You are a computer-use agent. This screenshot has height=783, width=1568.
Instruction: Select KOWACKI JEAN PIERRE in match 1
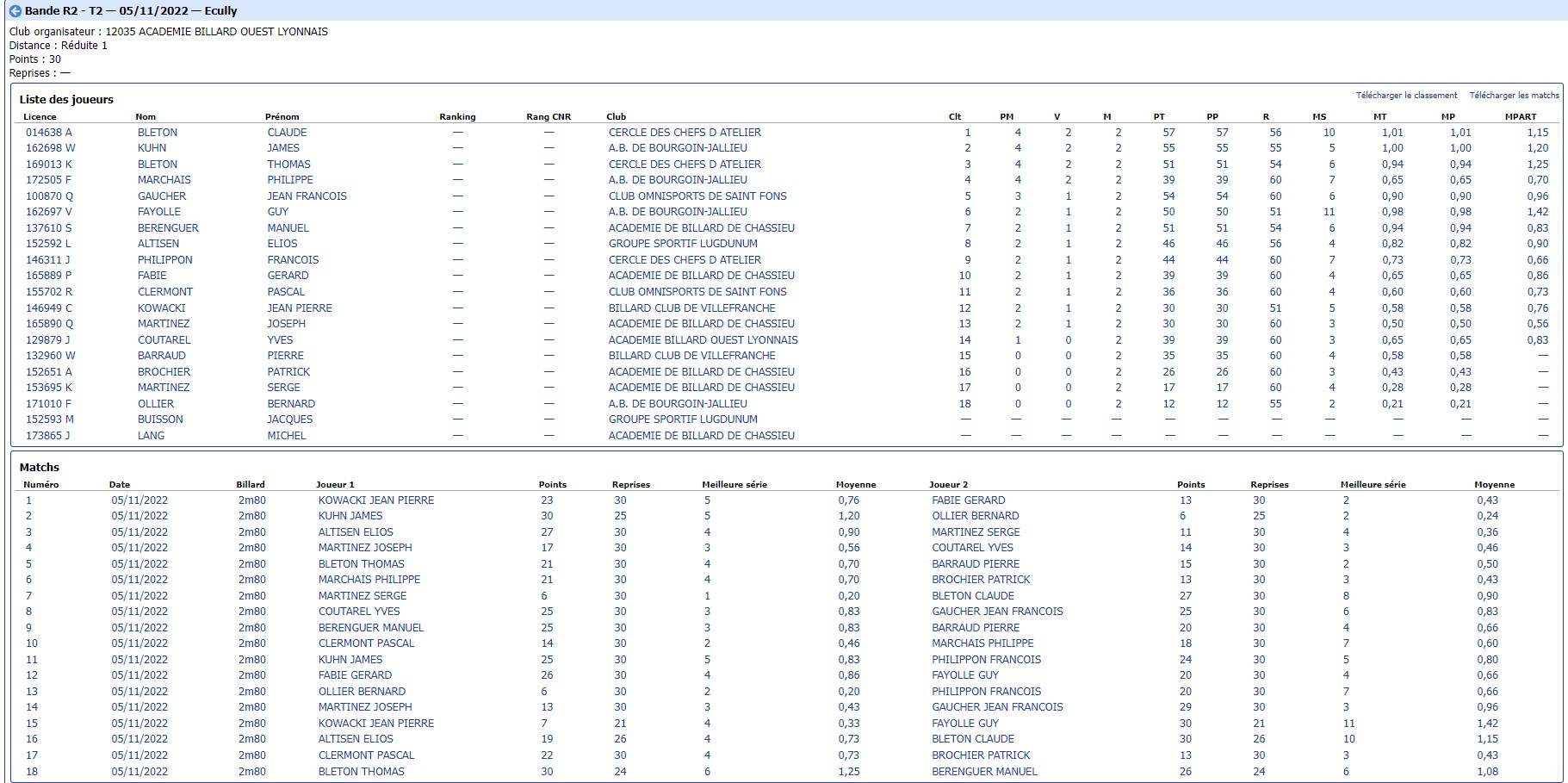pos(376,500)
